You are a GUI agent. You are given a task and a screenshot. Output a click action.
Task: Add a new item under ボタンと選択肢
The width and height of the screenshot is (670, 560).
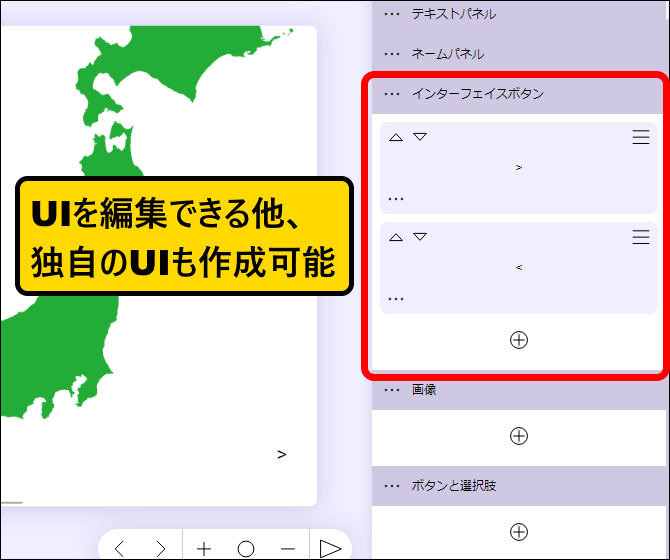pyautogui.click(x=518, y=532)
